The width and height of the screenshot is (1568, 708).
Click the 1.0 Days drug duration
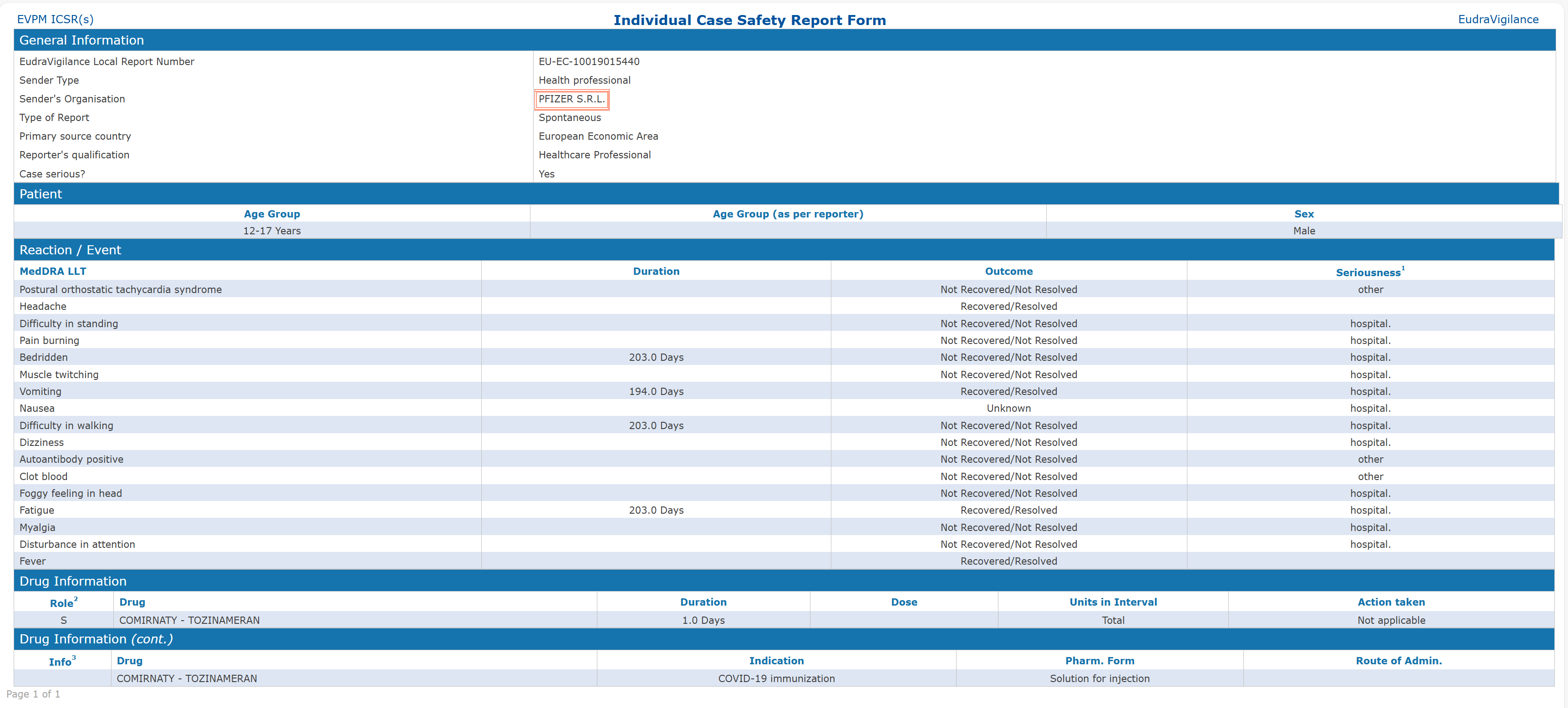tap(703, 621)
